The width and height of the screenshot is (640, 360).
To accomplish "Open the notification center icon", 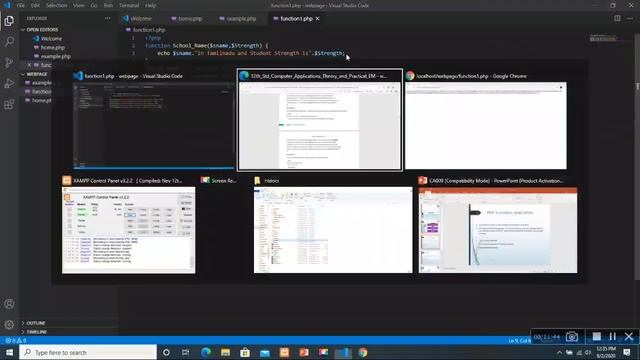I will point(627,352).
